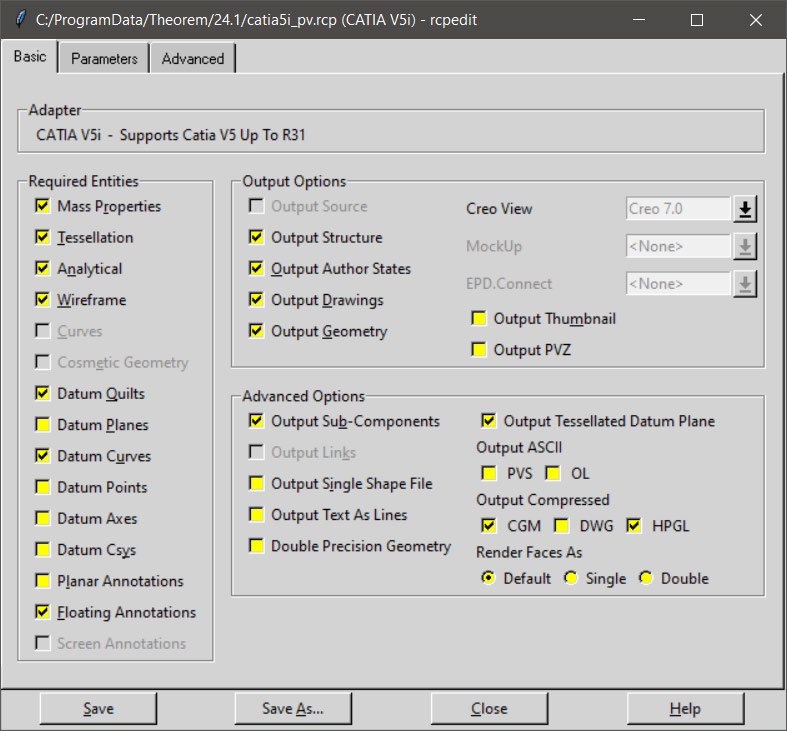Uncheck Output Tessellated Datum Plane
This screenshot has height=731, width=787.
click(489, 421)
